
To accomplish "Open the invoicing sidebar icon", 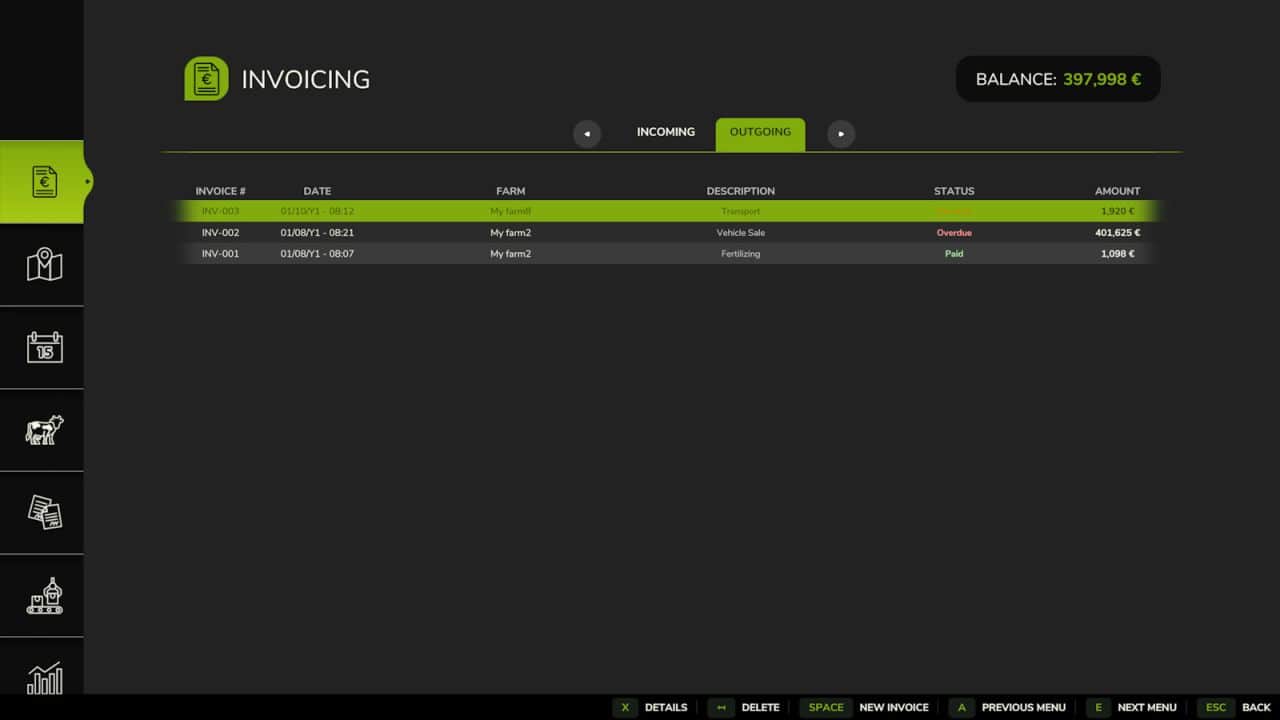I will click(x=44, y=182).
